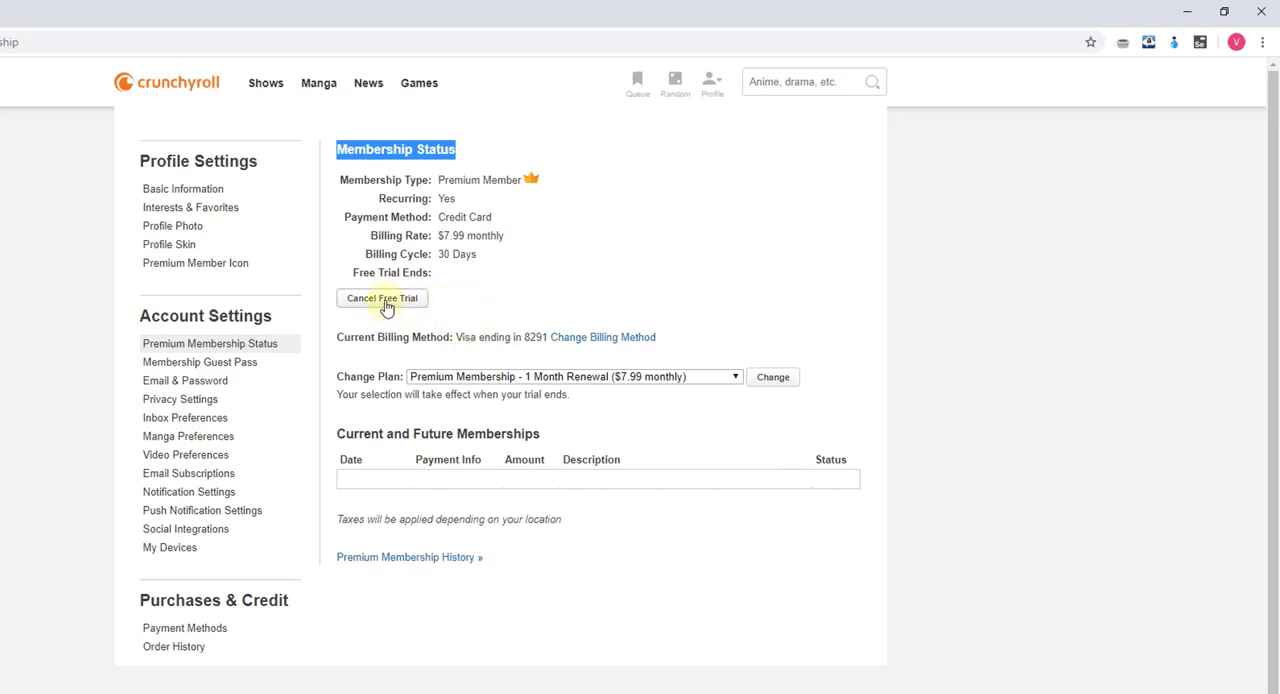Open Email Subscriptions
1280x694 pixels.
coord(189,473)
